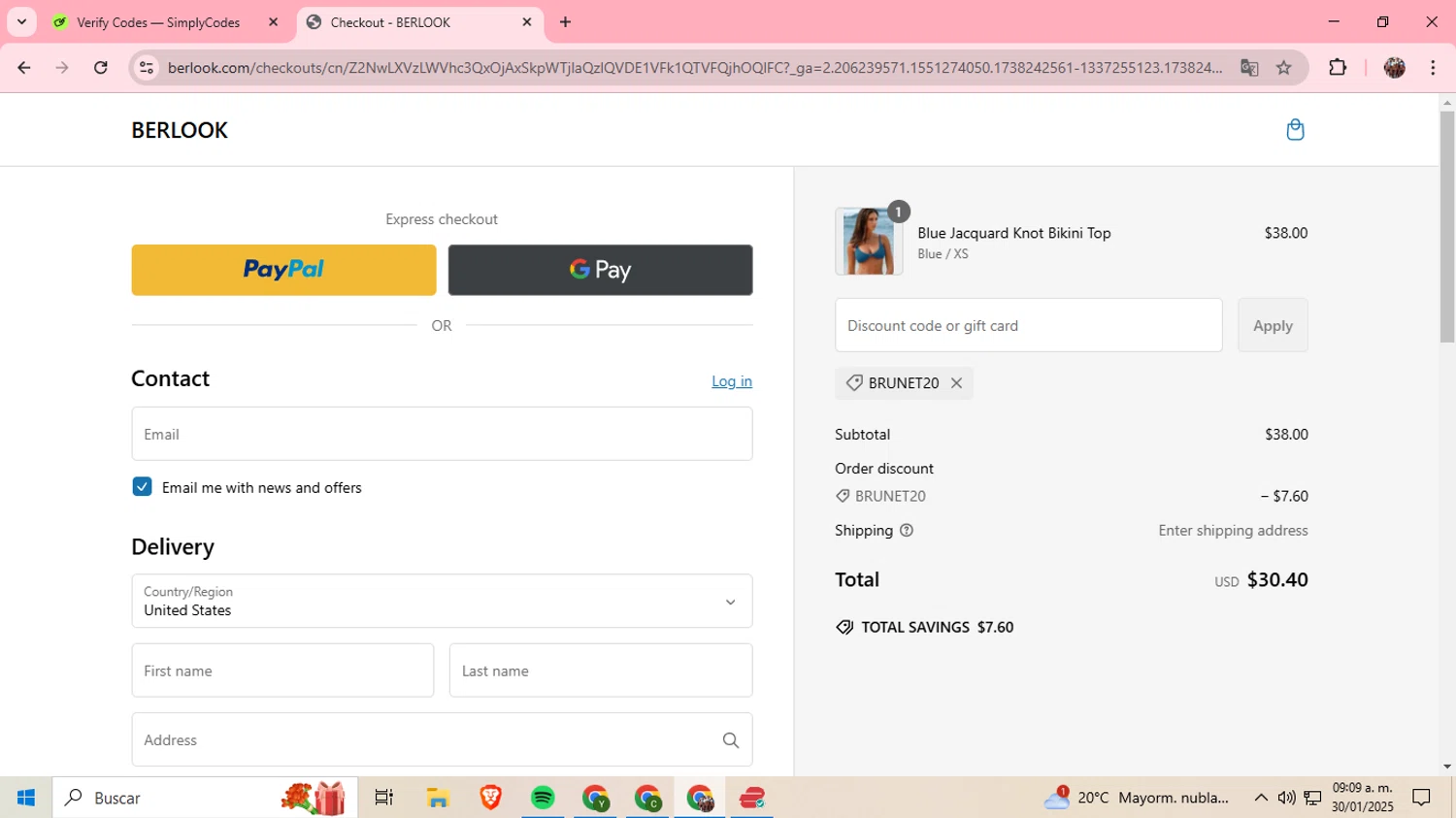Viewport: 1456px width, 818px height.
Task: Open a new browser tab
Action: coord(566,22)
